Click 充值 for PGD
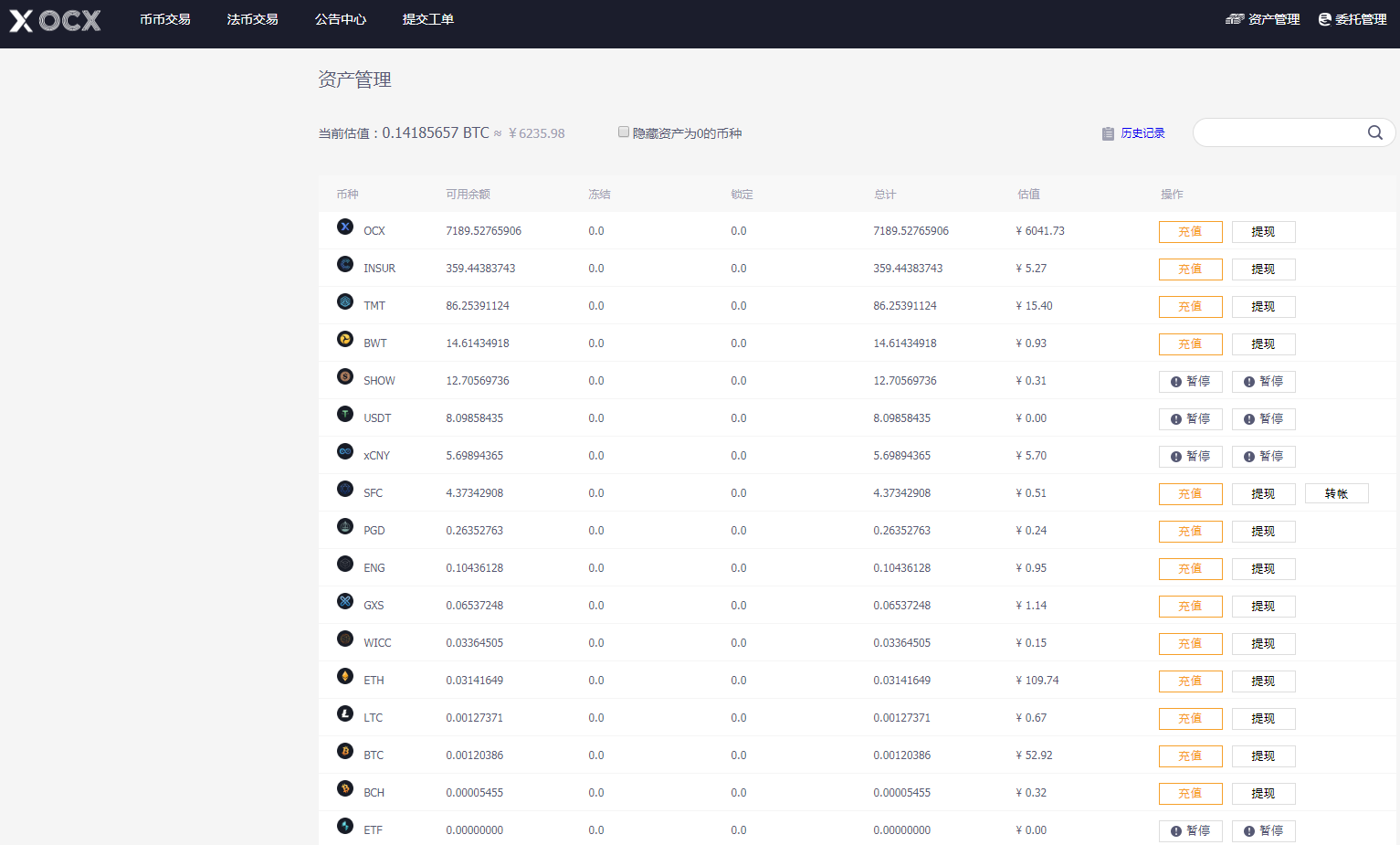1400x845 pixels. (1191, 532)
